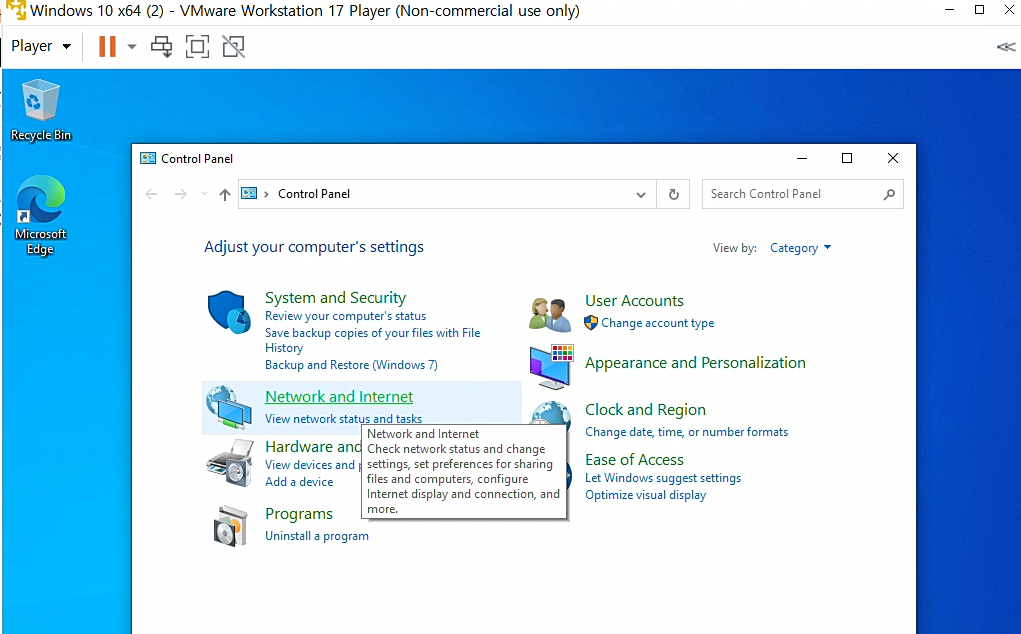Image resolution: width=1021 pixels, height=634 pixels.
Task: Open the Recycle Bin desktop icon
Action: (40, 109)
